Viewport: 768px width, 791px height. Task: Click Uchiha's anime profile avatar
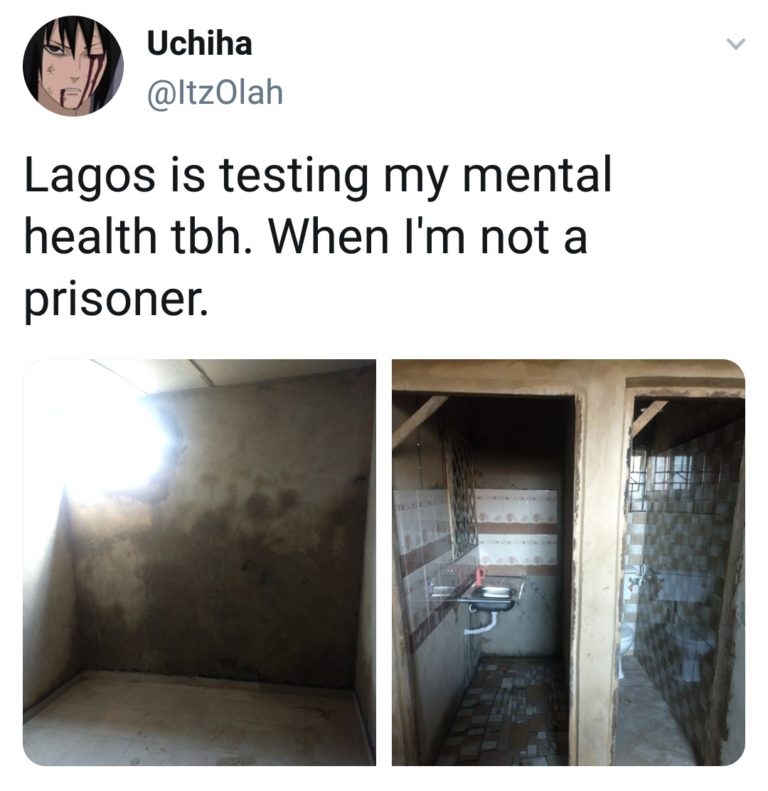pos(73,66)
